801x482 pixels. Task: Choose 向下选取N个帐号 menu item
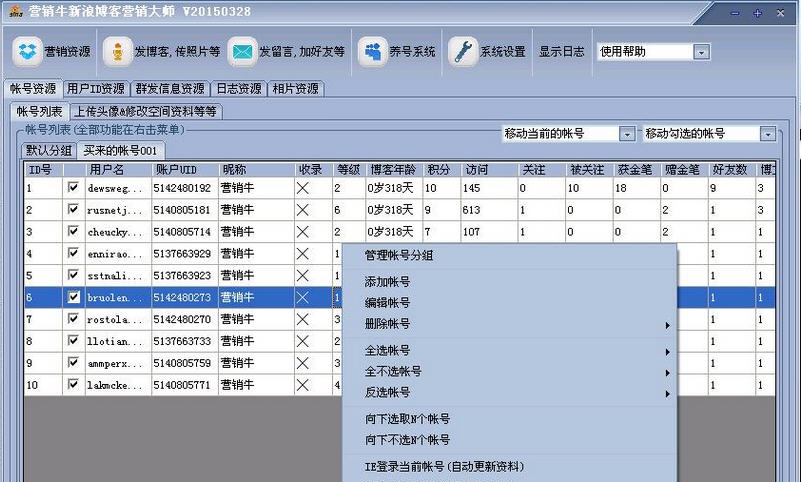tap(407, 419)
